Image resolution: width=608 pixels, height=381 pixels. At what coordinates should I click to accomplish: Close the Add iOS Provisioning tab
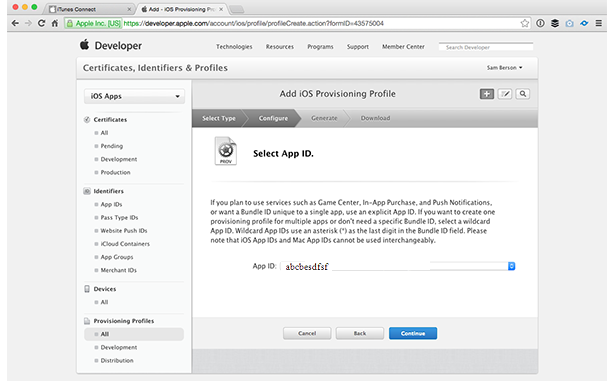pyautogui.click(x=221, y=9)
